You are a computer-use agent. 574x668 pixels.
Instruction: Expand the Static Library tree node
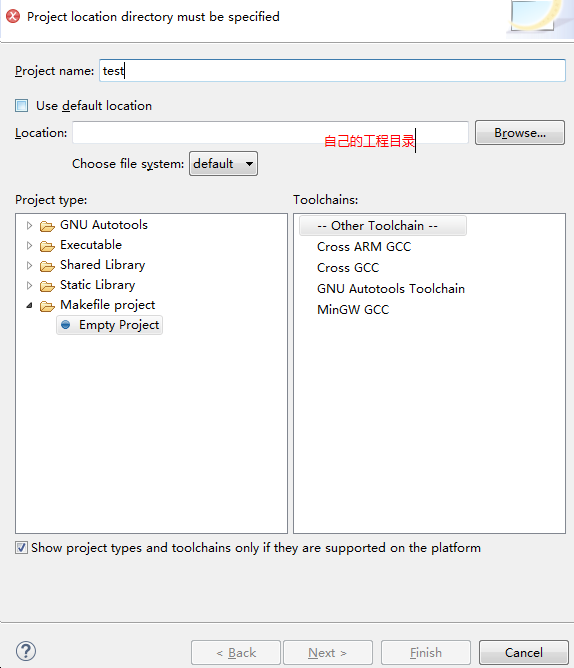point(29,285)
